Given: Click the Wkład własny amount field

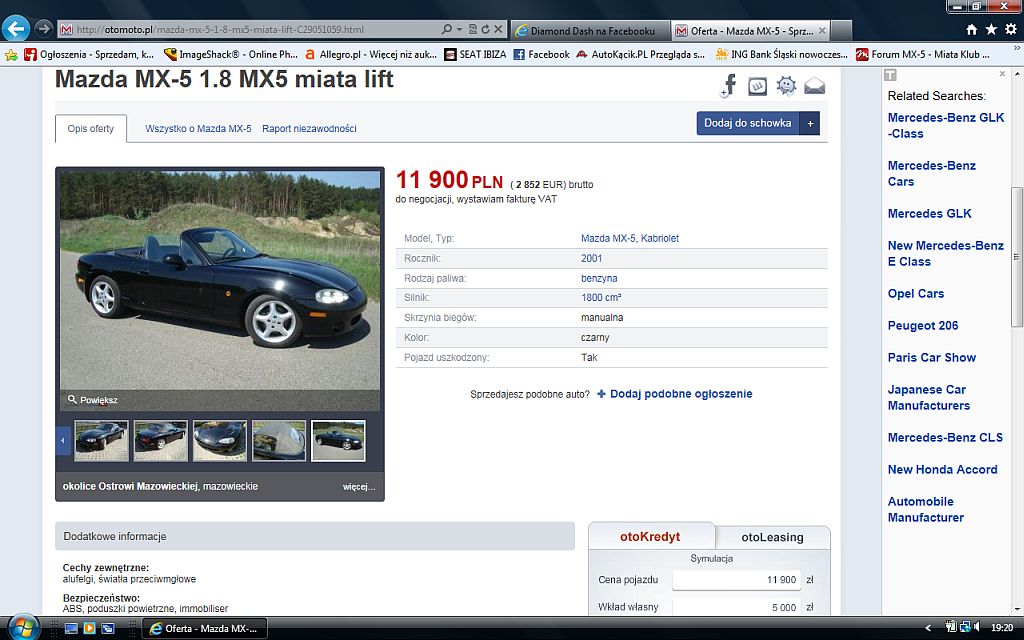Looking at the screenshot, I should pos(737,607).
